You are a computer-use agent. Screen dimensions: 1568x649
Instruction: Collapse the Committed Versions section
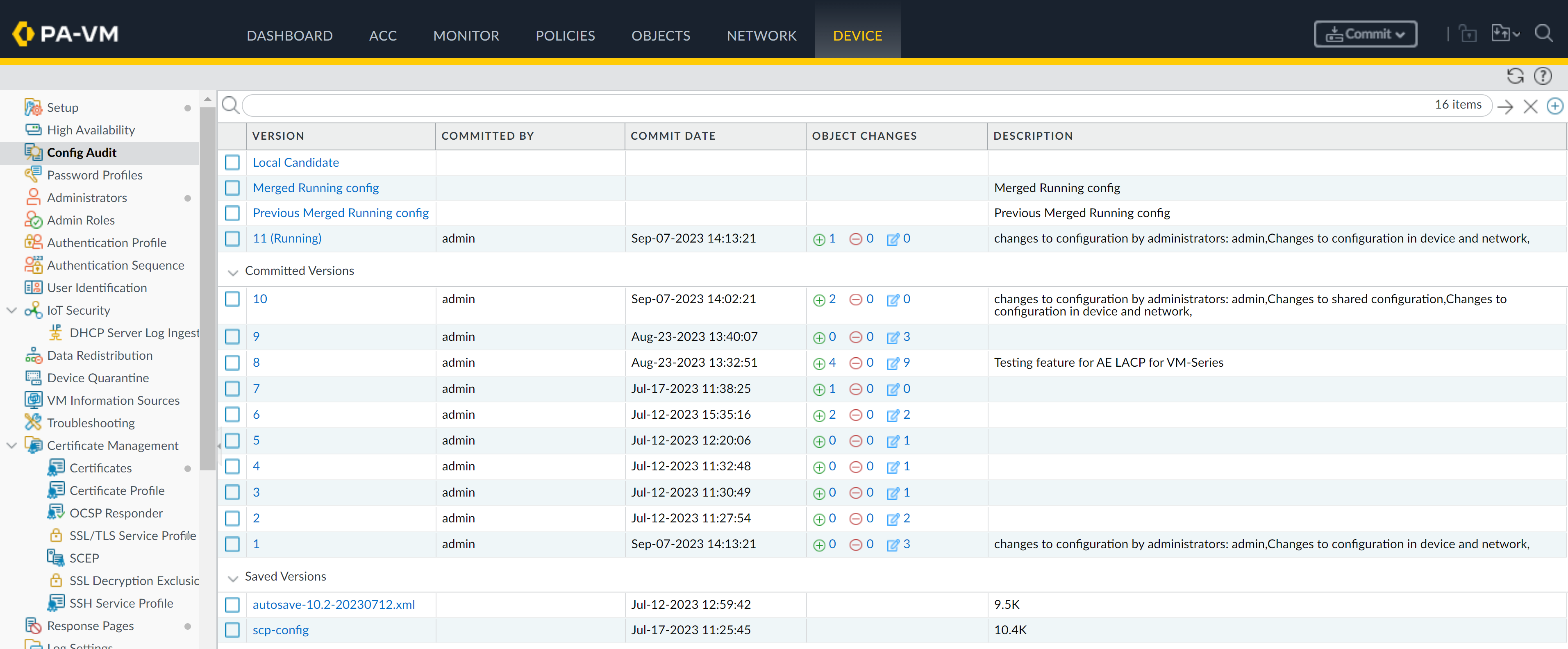[x=232, y=272]
